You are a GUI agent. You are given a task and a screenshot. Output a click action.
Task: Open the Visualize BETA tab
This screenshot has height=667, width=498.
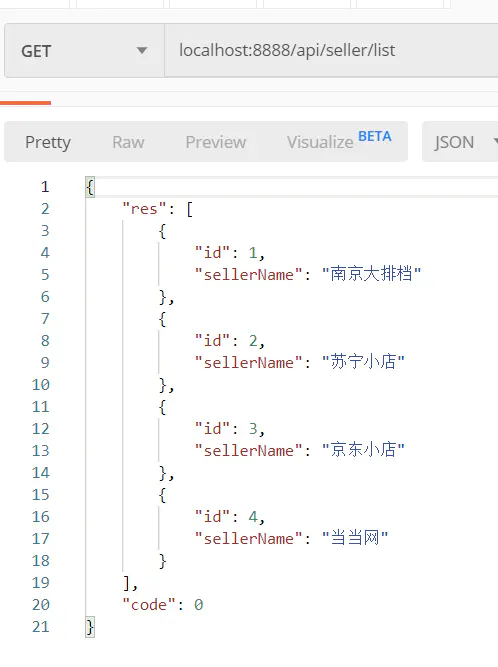click(x=339, y=141)
